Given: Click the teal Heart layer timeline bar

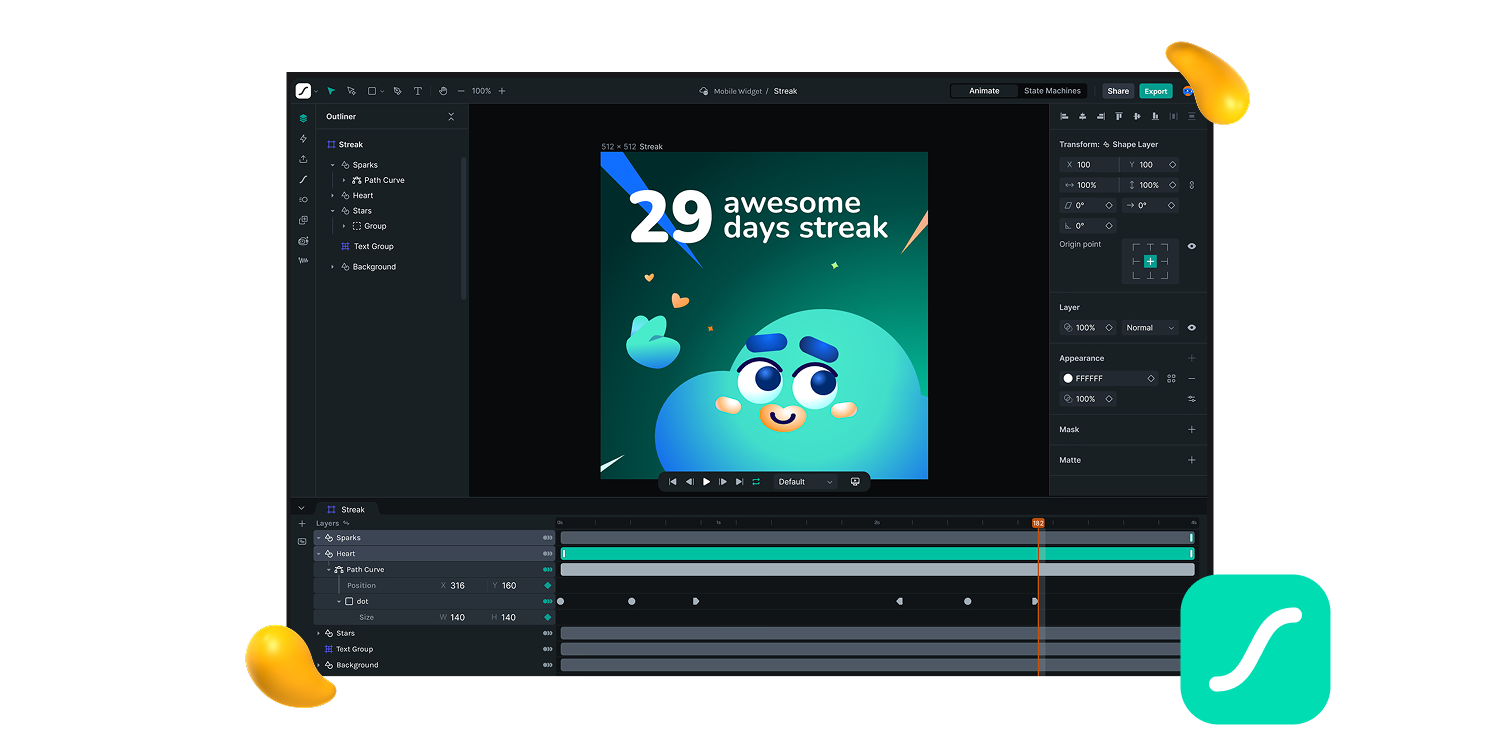Looking at the screenshot, I should (x=877, y=554).
